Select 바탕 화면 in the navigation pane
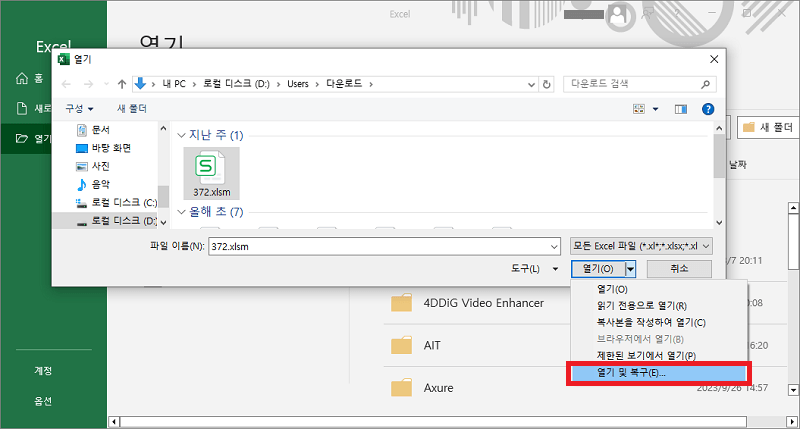Viewport: 800px width, 429px height. (104, 148)
